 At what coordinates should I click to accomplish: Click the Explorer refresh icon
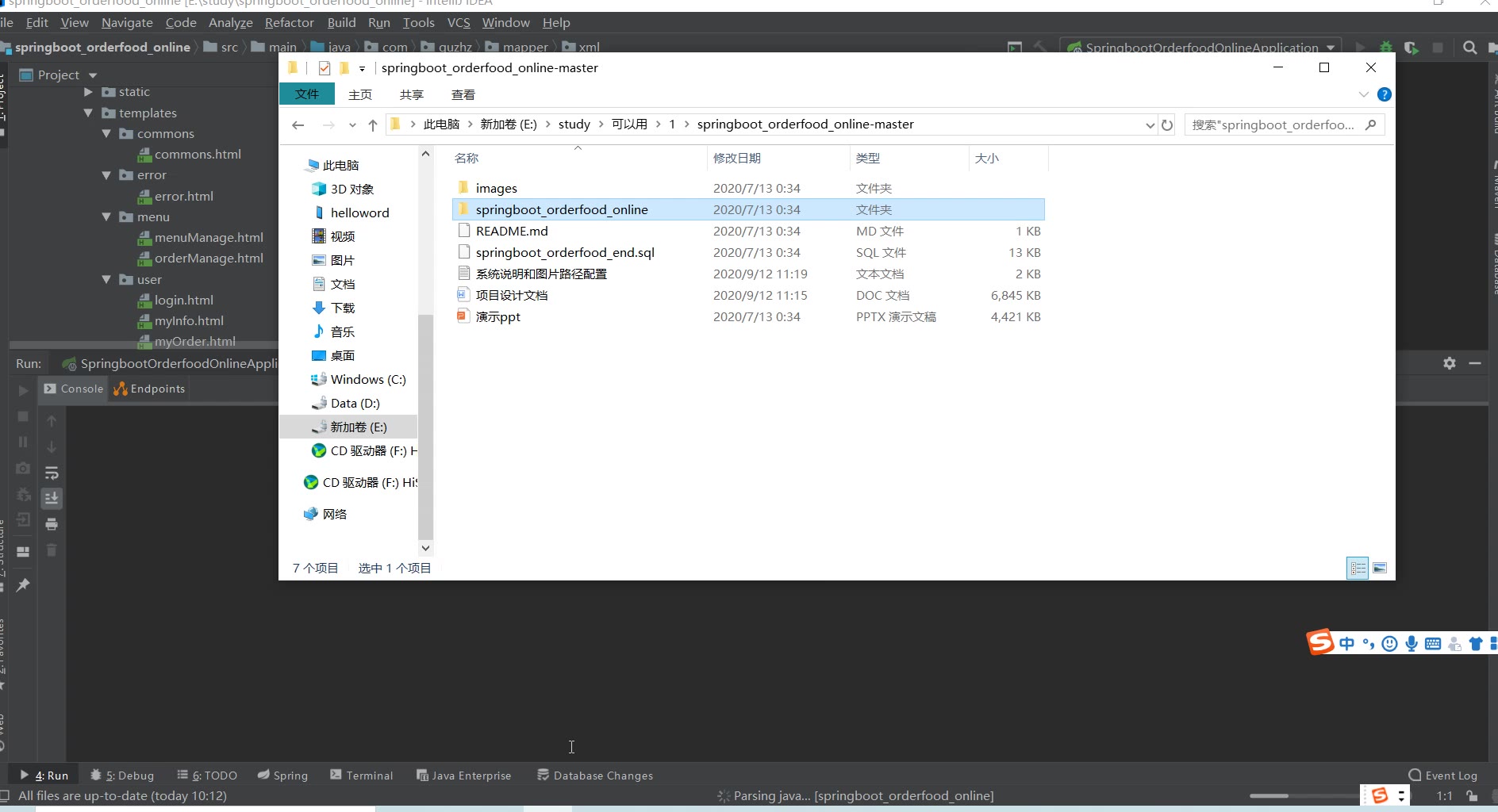click(1167, 124)
